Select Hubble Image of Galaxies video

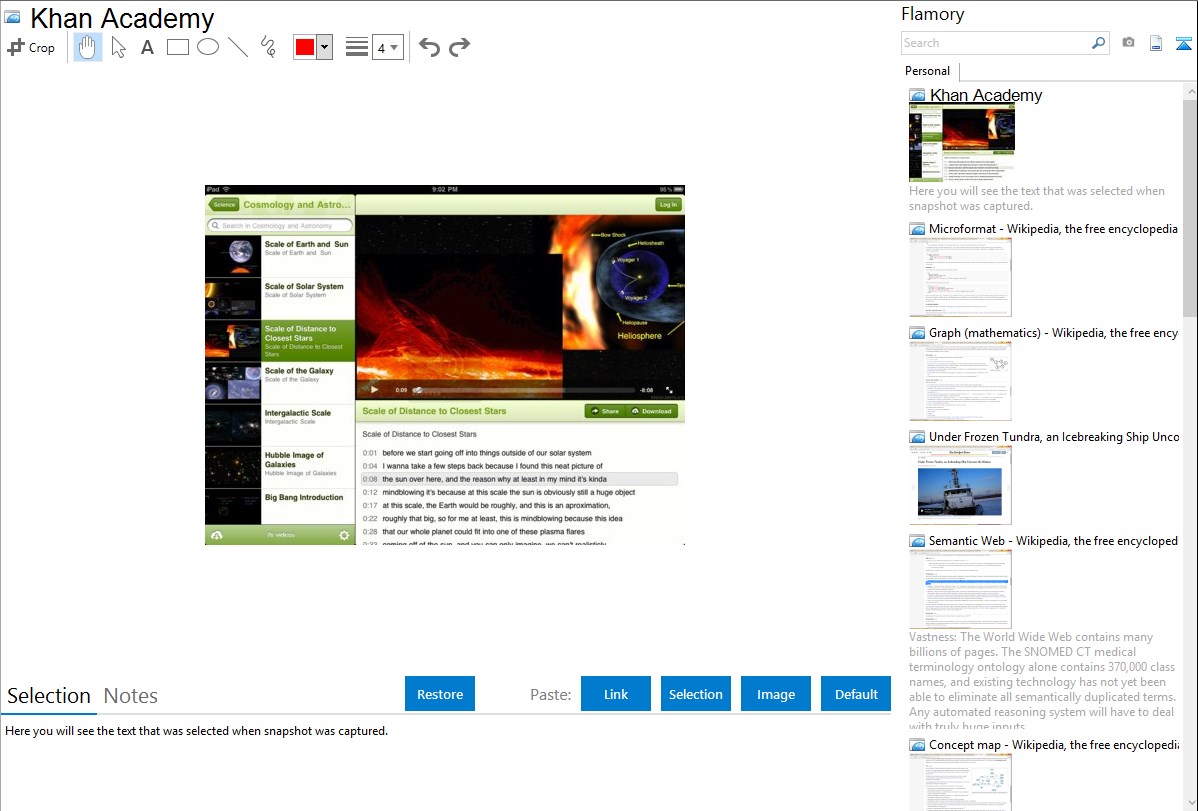click(280, 467)
